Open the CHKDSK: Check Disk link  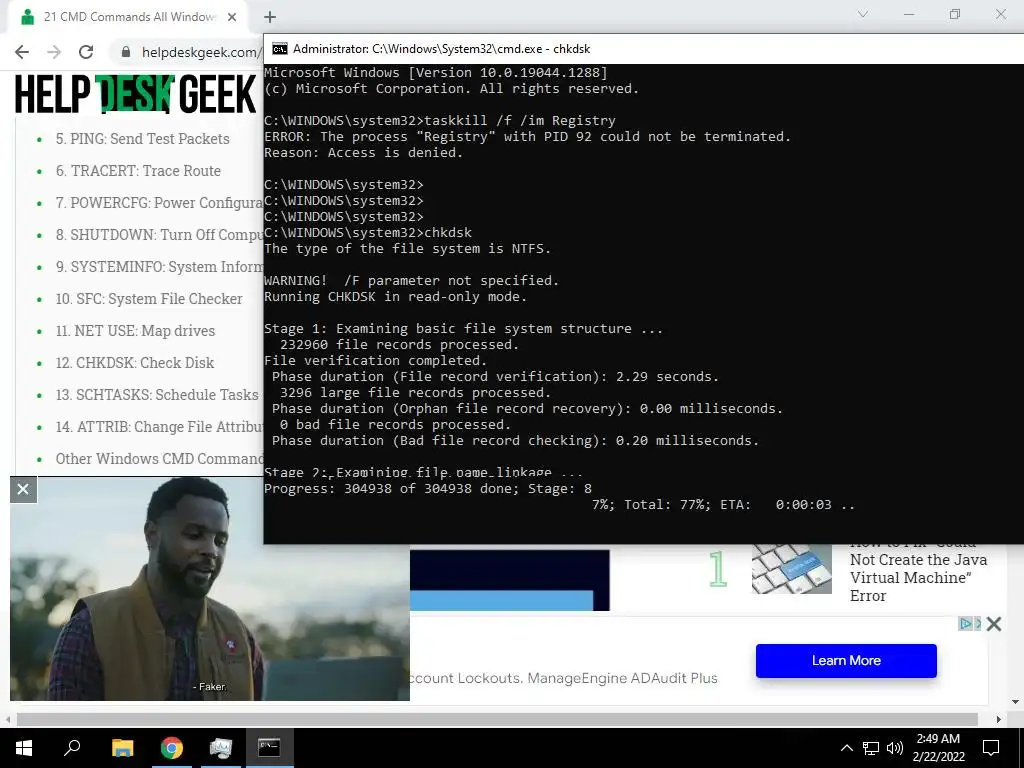tap(135, 362)
